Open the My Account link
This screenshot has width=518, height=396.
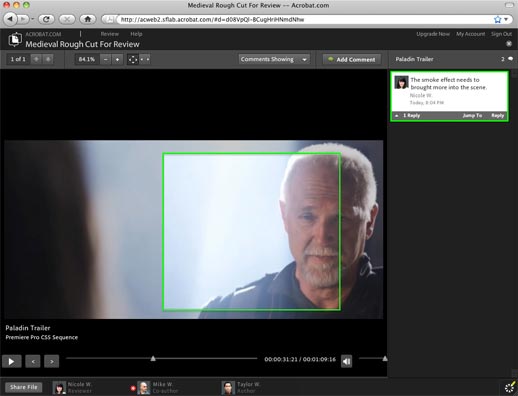[470, 34]
